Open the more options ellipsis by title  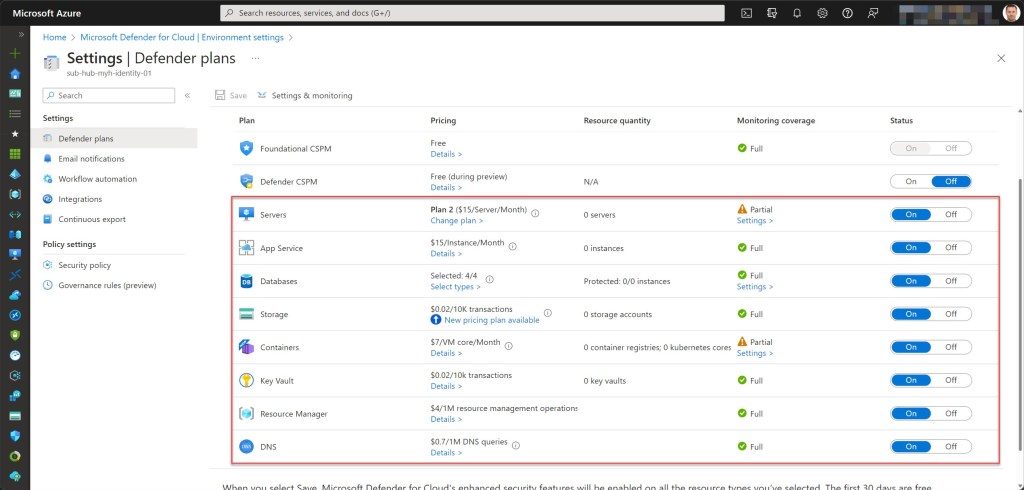tap(257, 58)
